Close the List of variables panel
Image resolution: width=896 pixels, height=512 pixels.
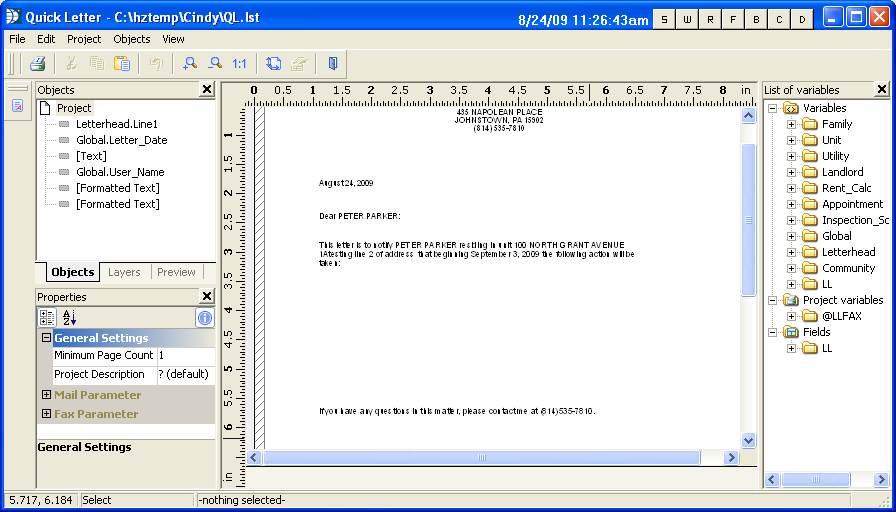881,90
